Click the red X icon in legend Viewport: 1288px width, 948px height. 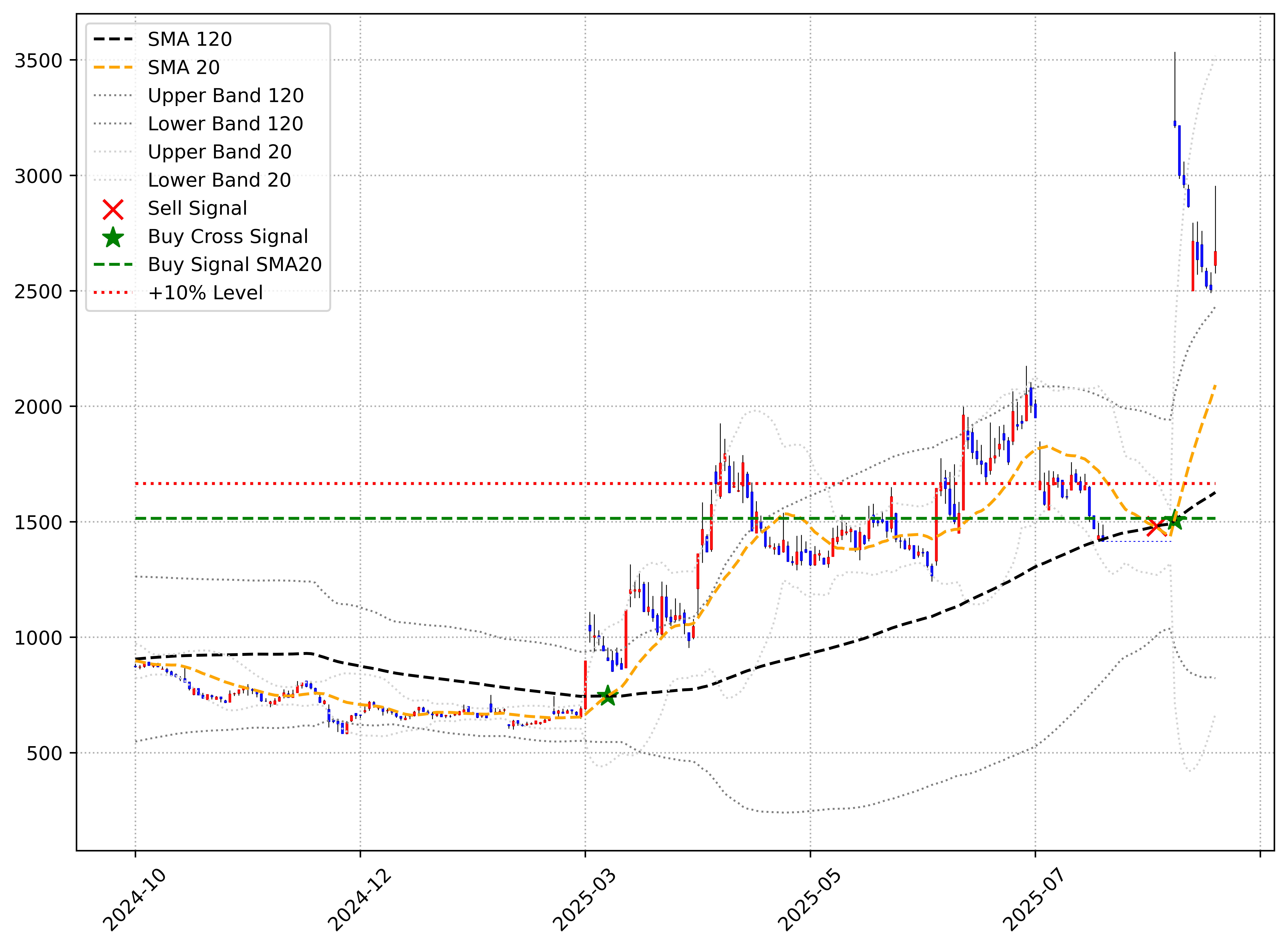click(113, 209)
